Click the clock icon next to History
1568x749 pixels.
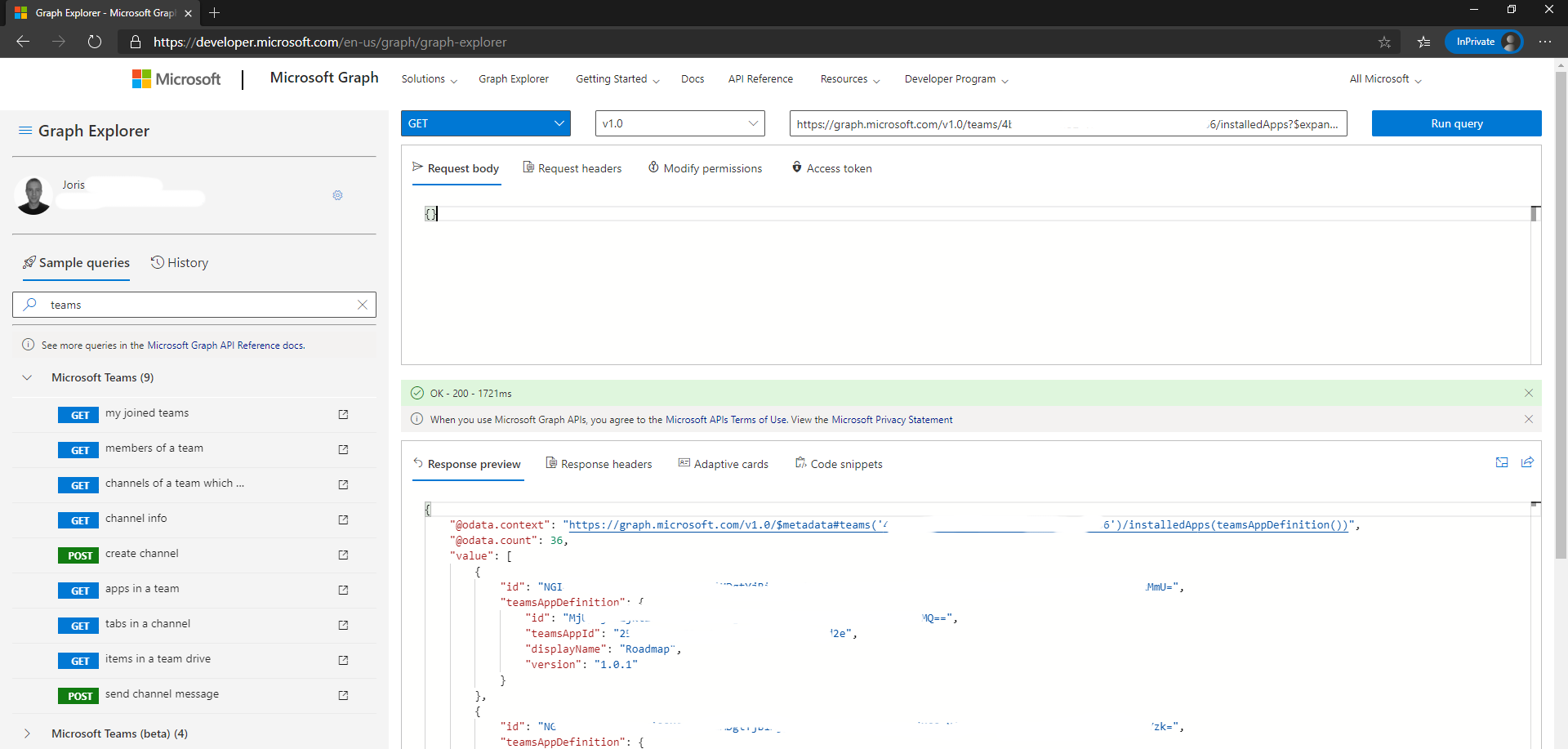pos(157,262)
